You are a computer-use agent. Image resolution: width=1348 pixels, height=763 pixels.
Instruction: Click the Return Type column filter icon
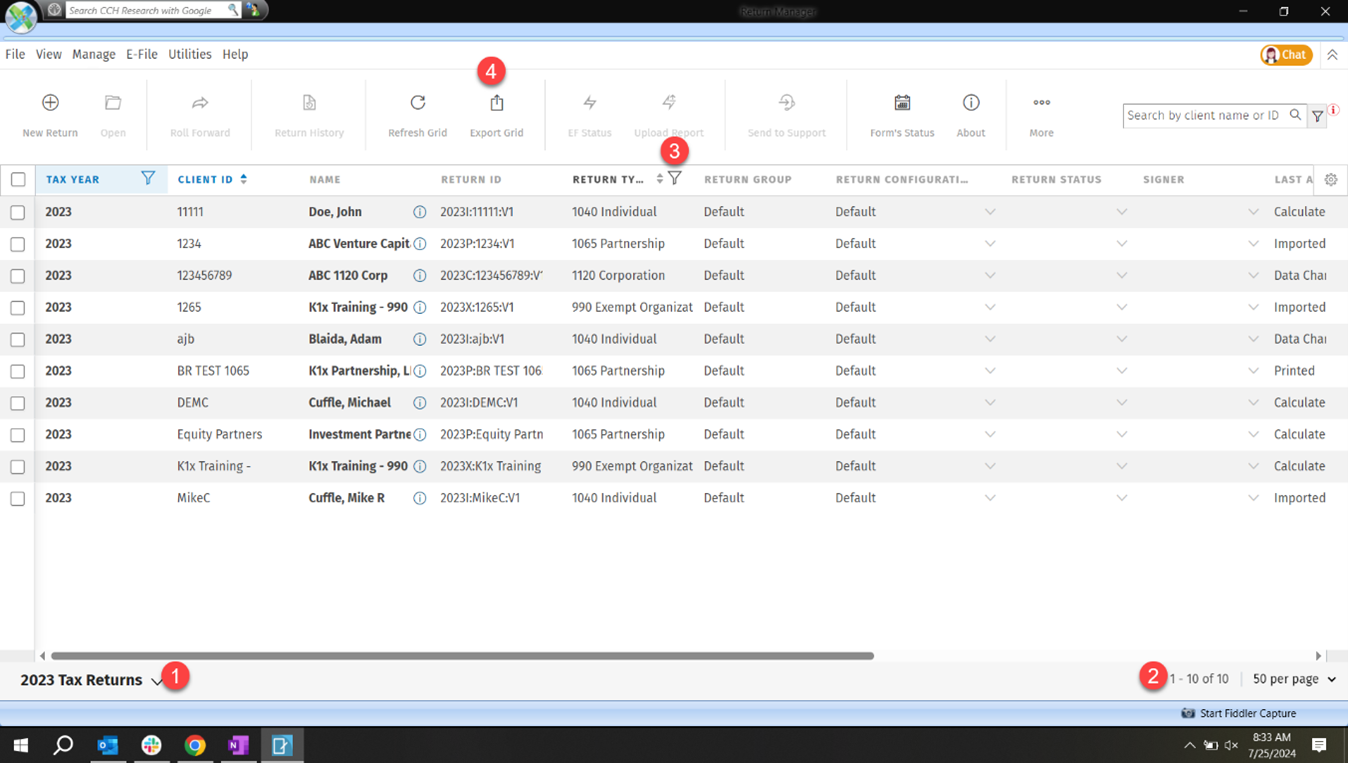coord(675,178)
